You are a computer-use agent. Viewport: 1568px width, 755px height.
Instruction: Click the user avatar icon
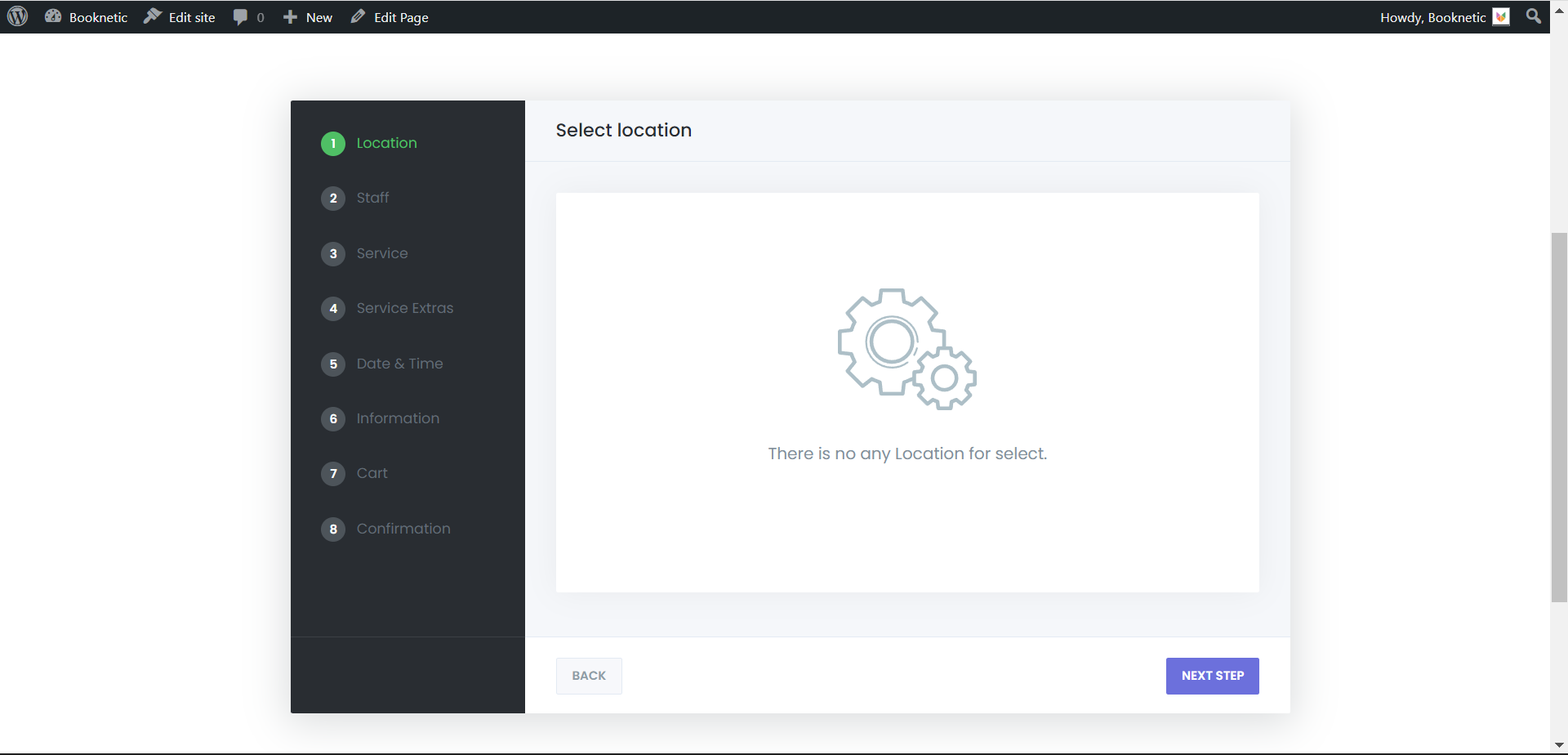point(1501,17)
